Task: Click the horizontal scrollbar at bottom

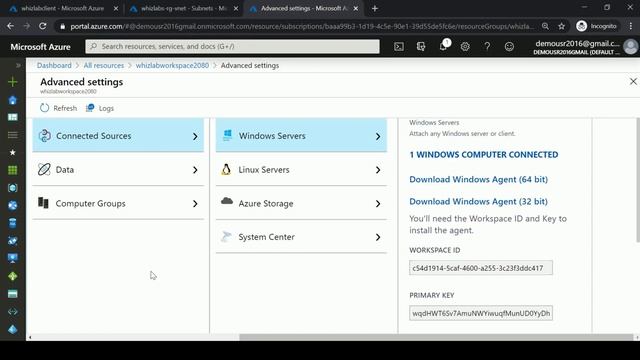Action: tap(436, 337)
